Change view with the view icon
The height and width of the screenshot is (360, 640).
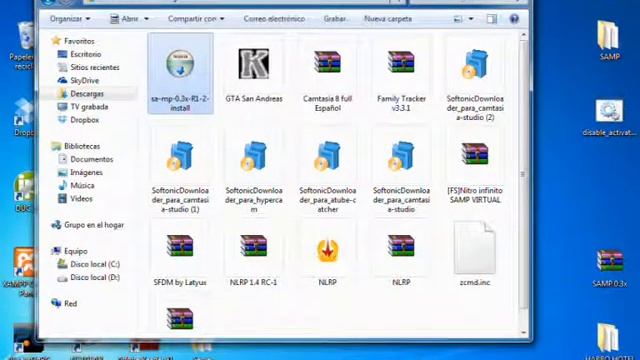[x=458, y=19]
